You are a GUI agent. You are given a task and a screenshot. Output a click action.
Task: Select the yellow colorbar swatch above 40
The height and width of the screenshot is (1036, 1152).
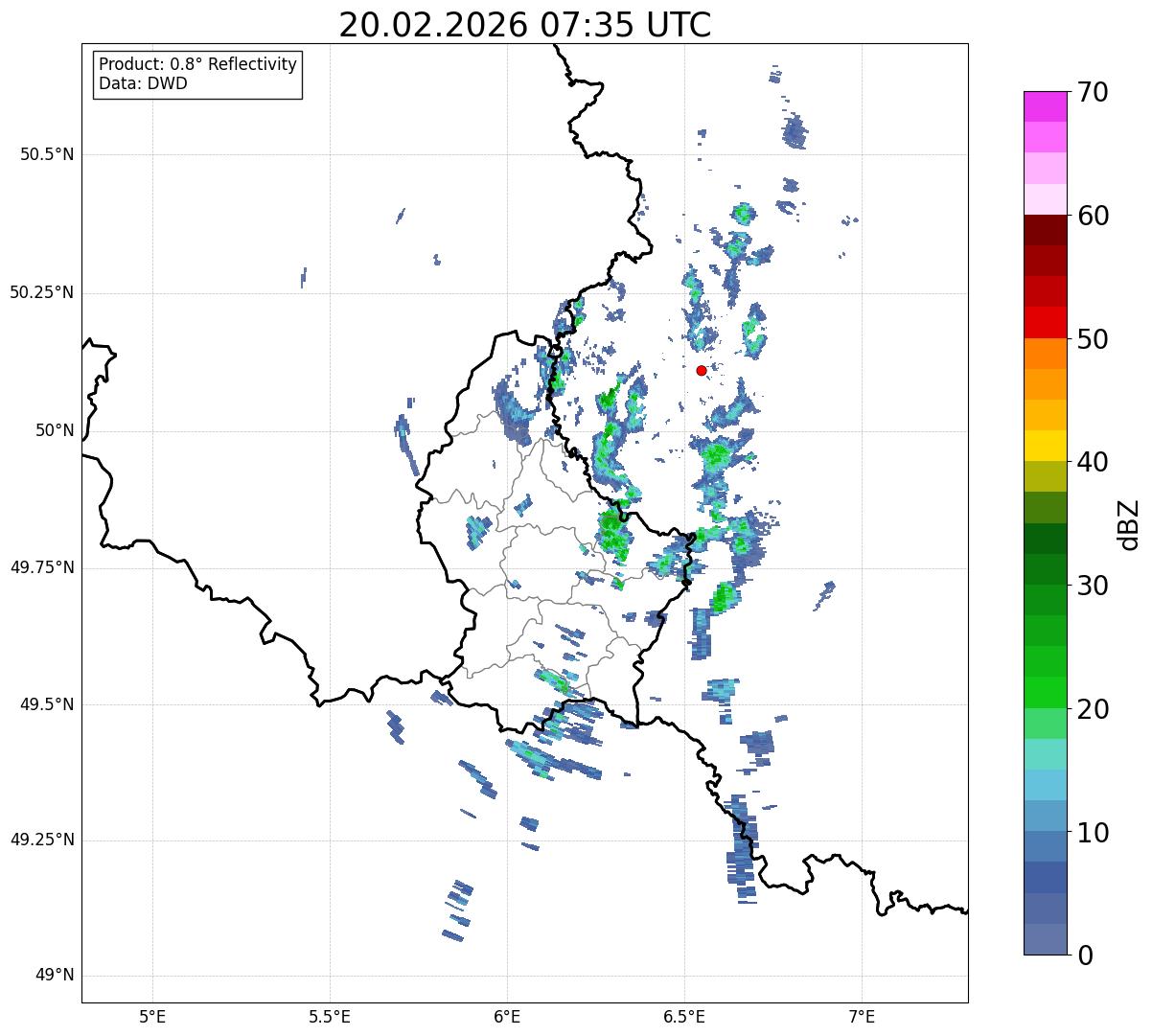click(x=1045, y=447)
